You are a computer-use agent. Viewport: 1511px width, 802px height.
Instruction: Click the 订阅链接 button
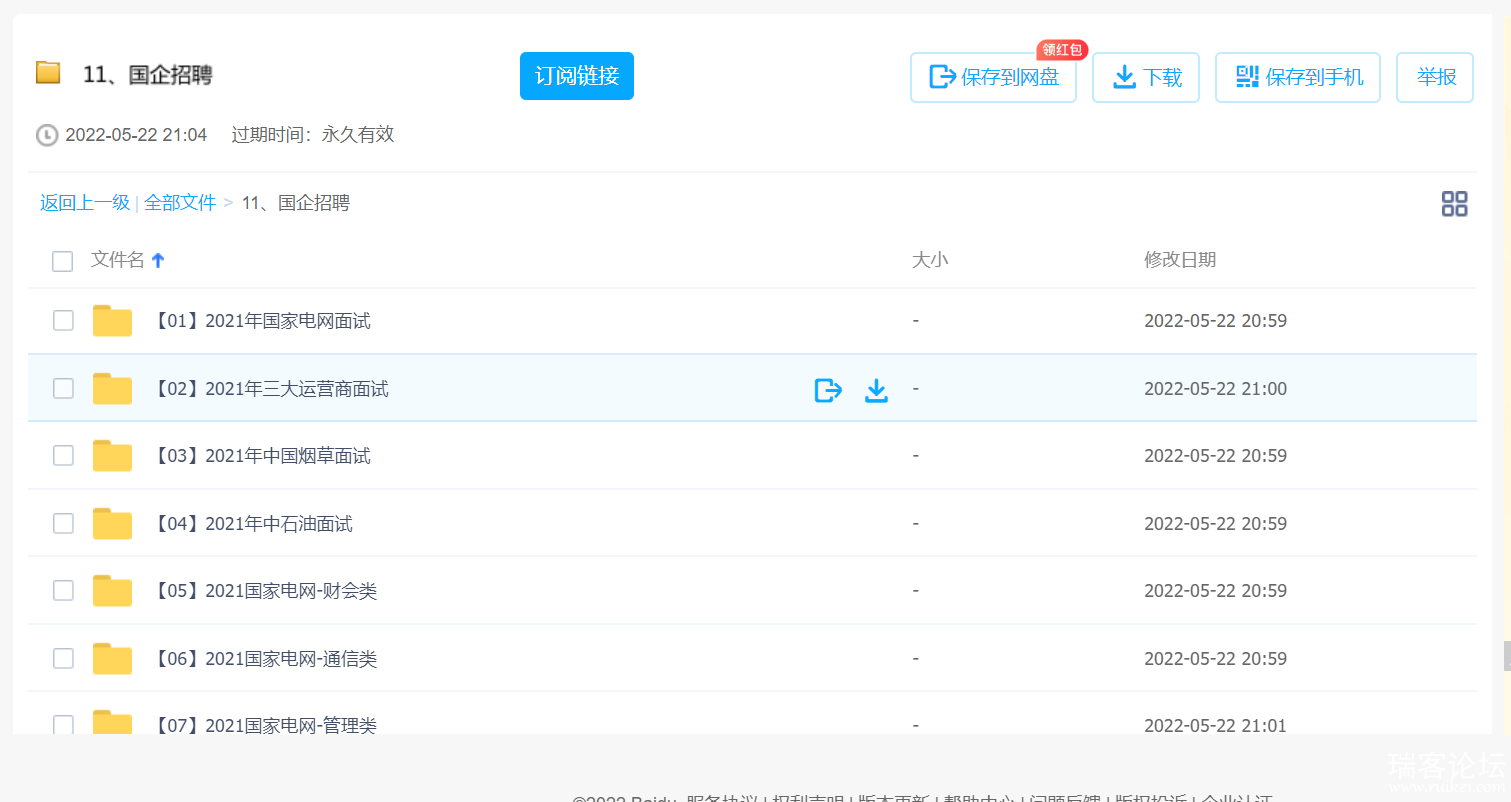tap(577, 76)
